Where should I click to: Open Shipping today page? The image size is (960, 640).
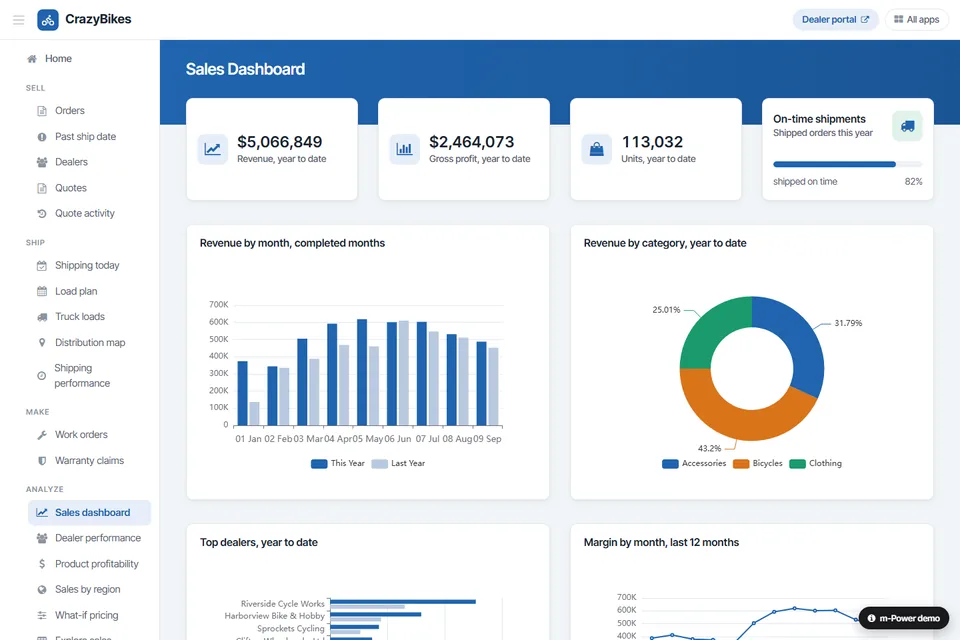[x=89, y=266]
